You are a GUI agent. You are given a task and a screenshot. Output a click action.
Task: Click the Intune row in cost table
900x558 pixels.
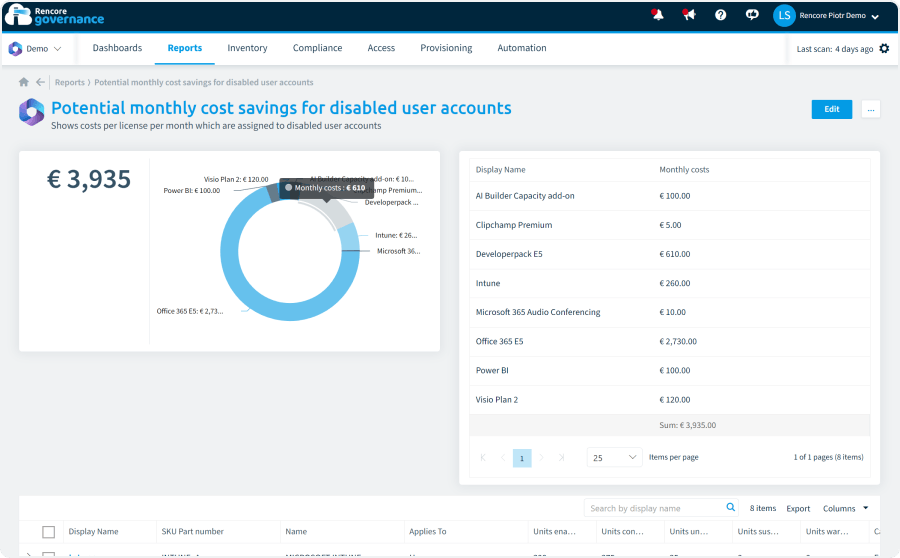click(669, 284)
